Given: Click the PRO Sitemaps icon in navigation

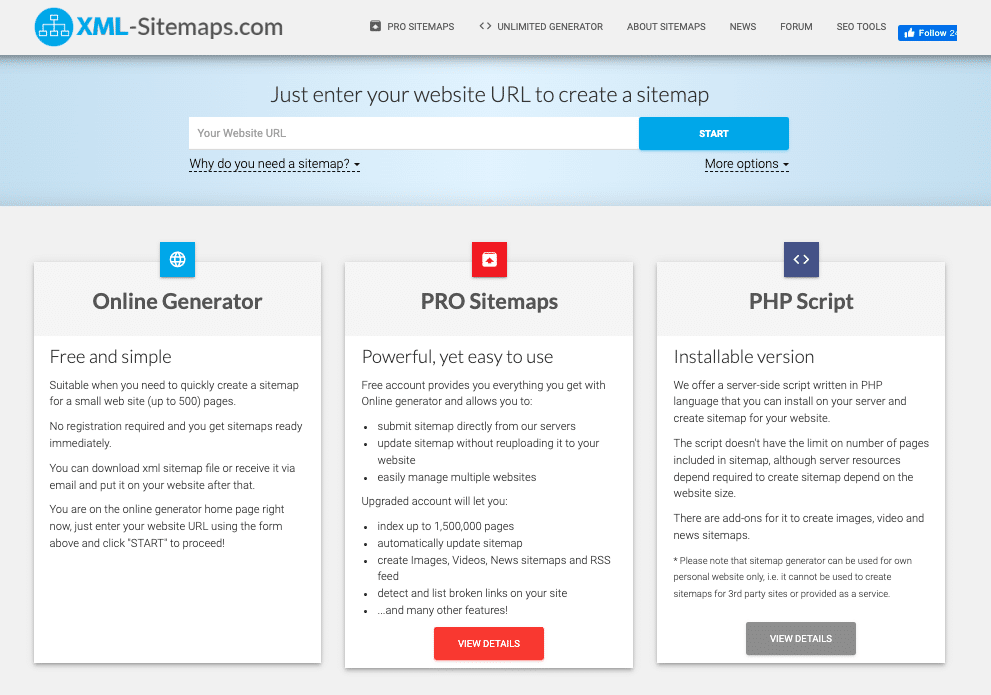Looking at the screenshot, I should coord(375,26).
